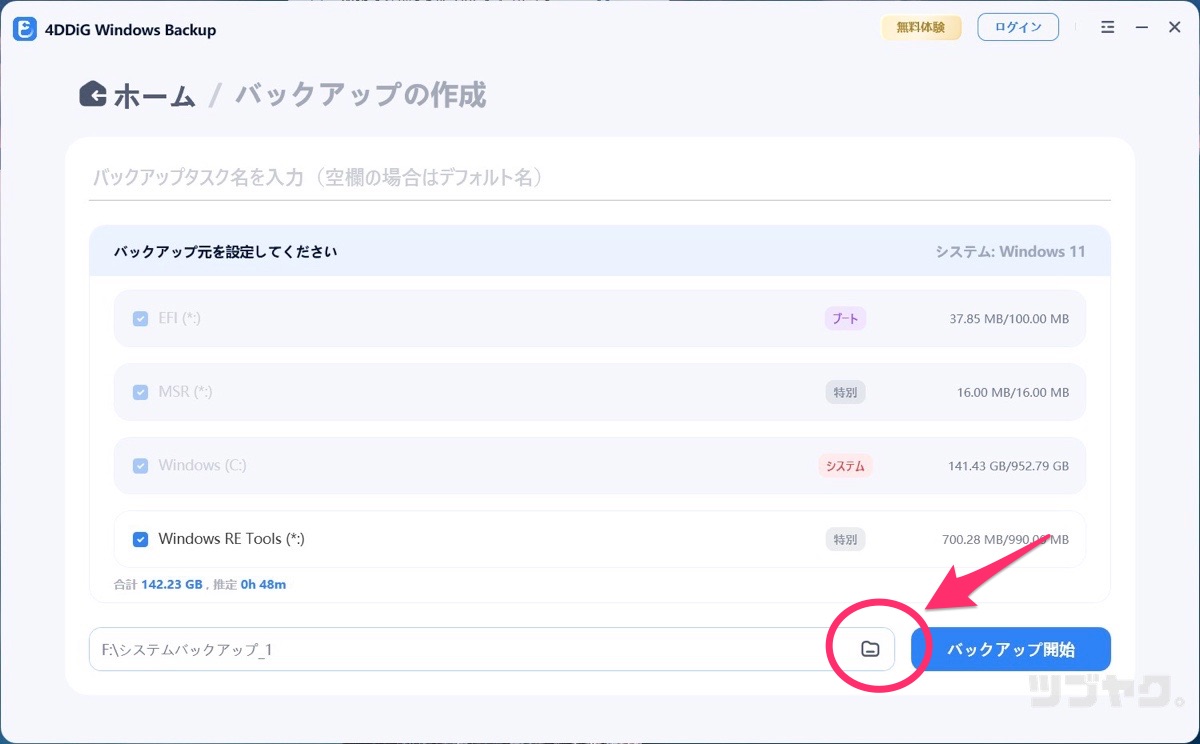The width and height of the screenshot is (1200, 744).
Task: Click the 4DDiG app logo icon
Action: point(25,29)
